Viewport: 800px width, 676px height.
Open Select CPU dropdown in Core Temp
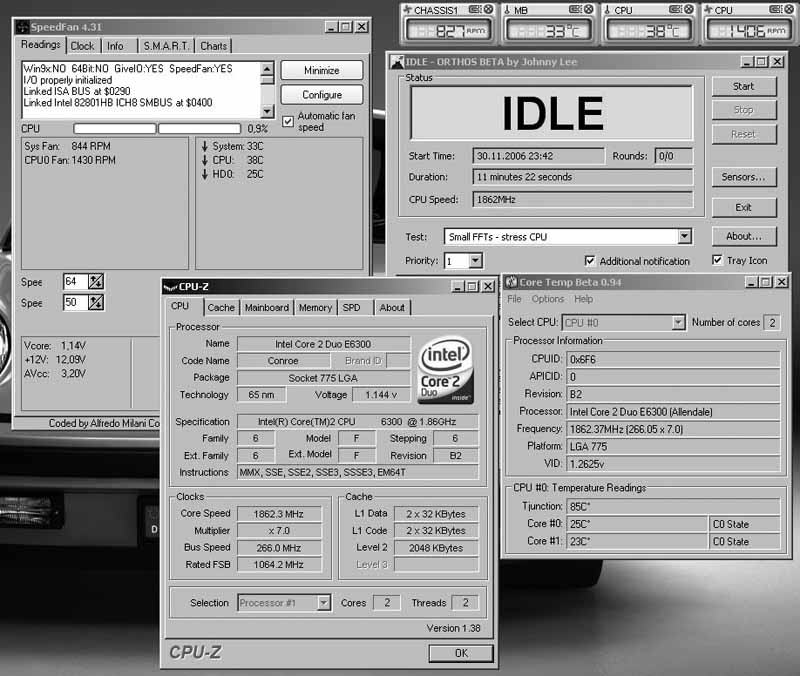678,322
